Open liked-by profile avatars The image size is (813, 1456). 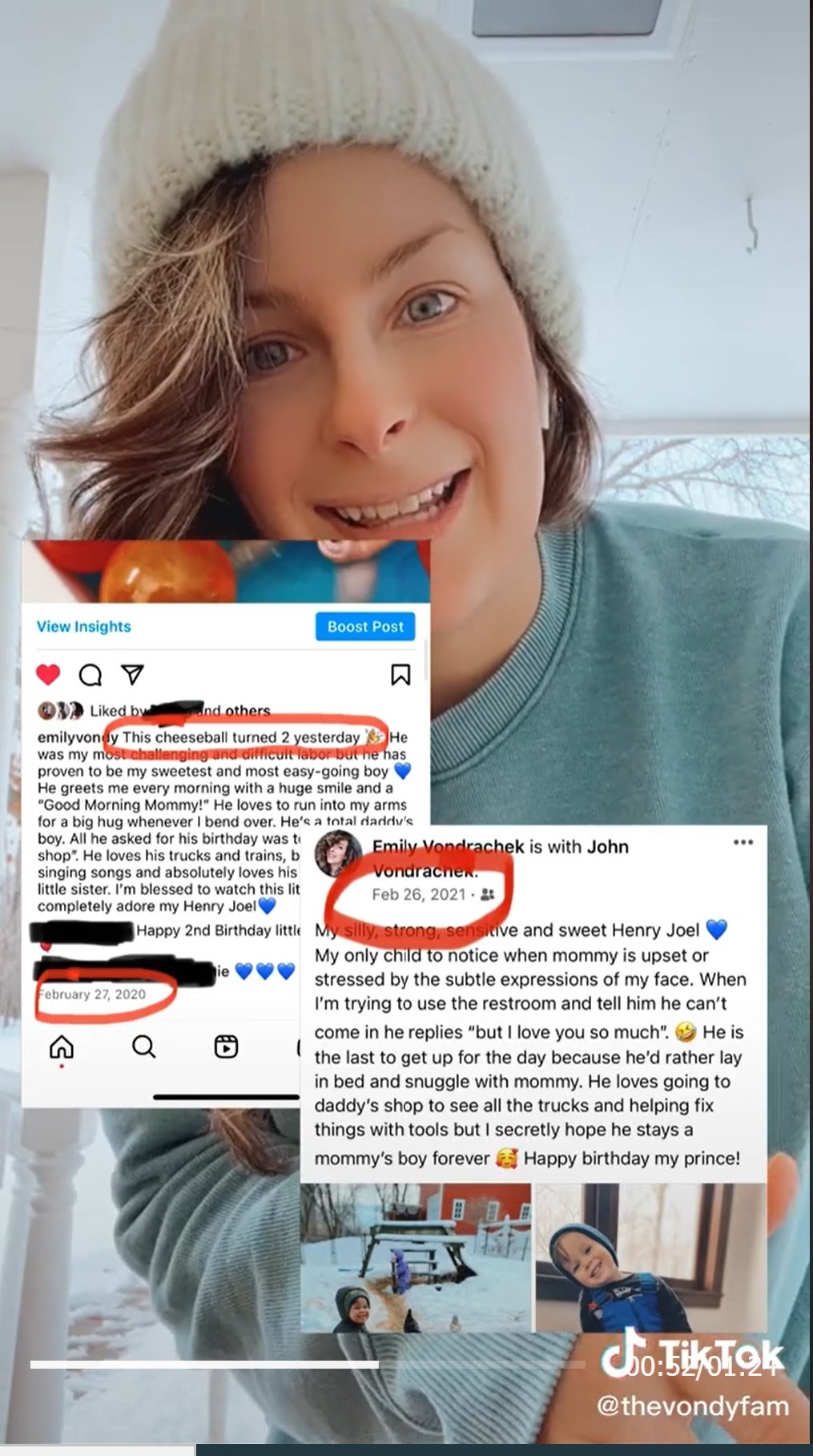tap(61, 710)
